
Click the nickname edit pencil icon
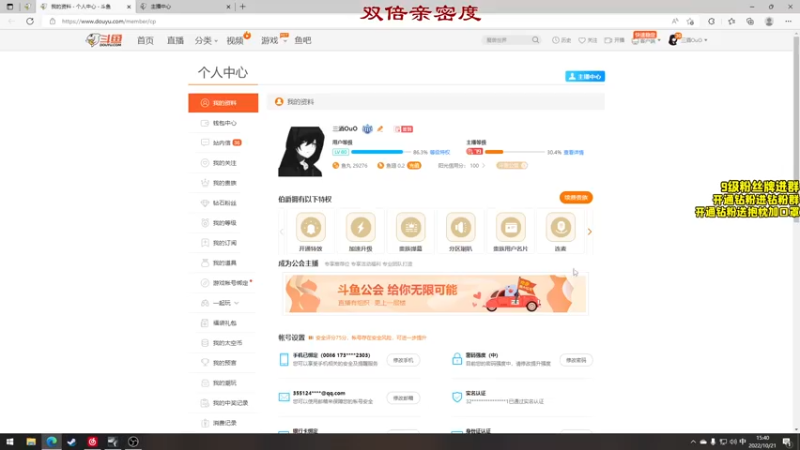tap(380, 129)
